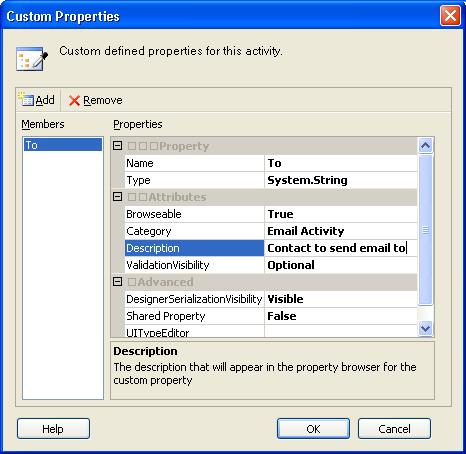Collapse the Attributes category section
This screenshot has width=466, height=454.
[117, 197]
